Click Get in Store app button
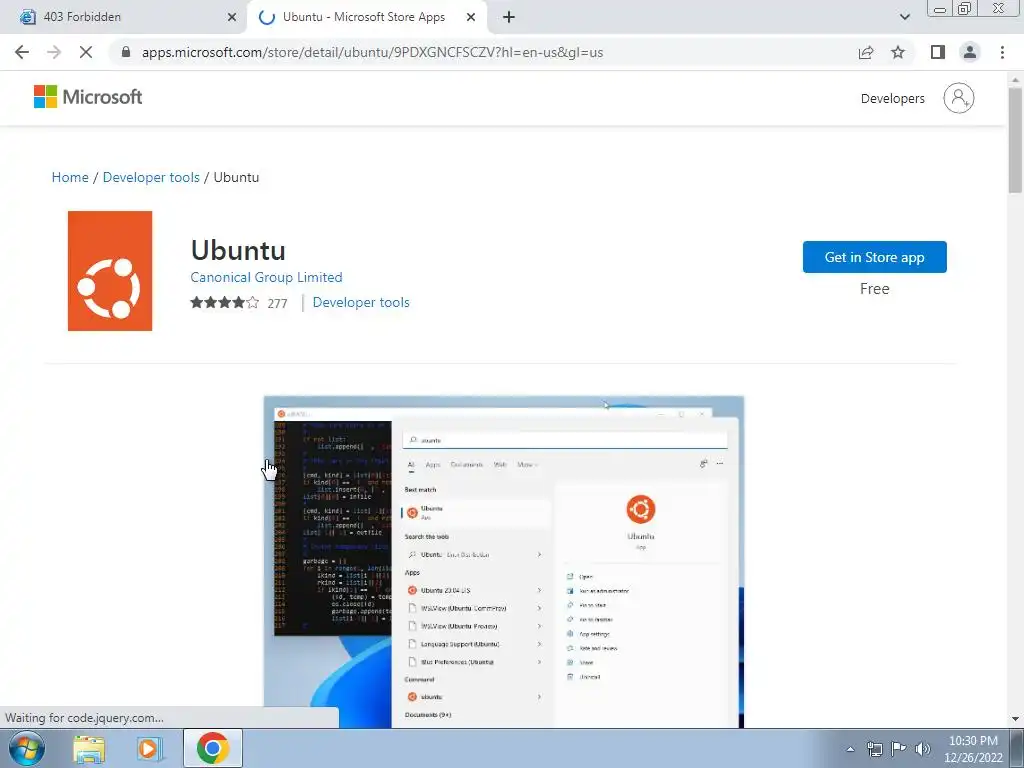Image resolution: width=1024 pixels, height=768 pixels. pos(874,257)
